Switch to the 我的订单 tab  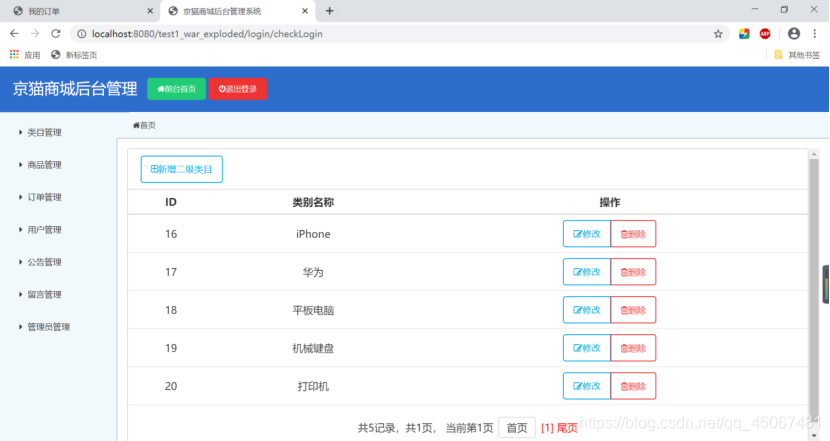79,11
